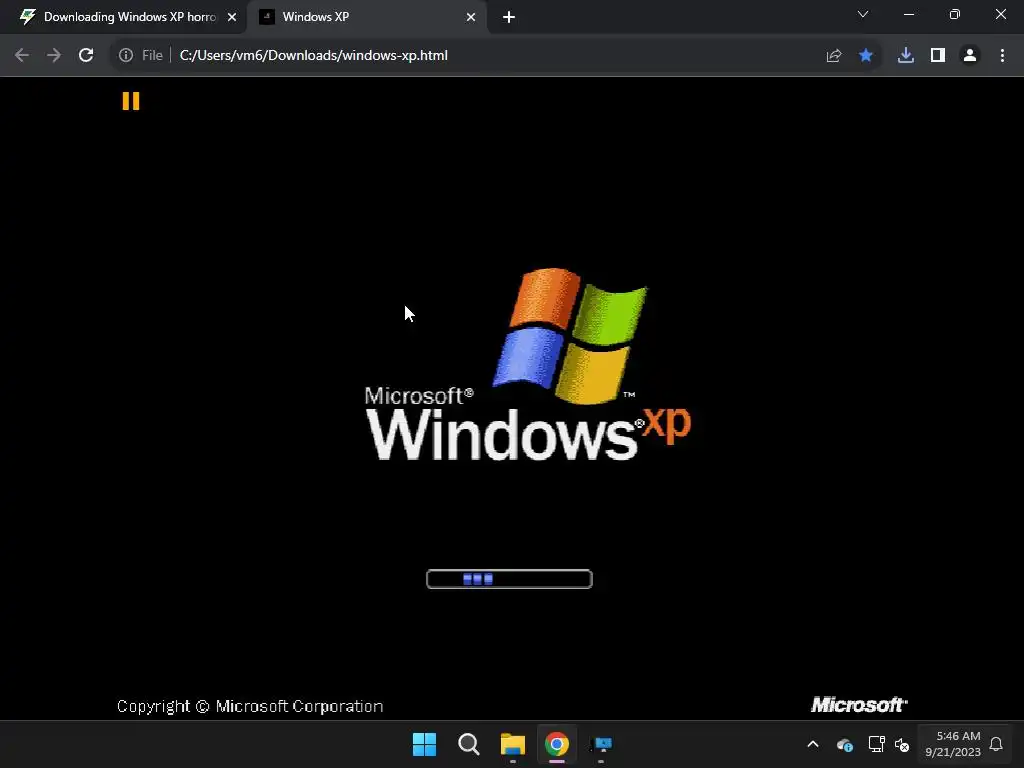Open the clock showing 5:46 AM

953,744
